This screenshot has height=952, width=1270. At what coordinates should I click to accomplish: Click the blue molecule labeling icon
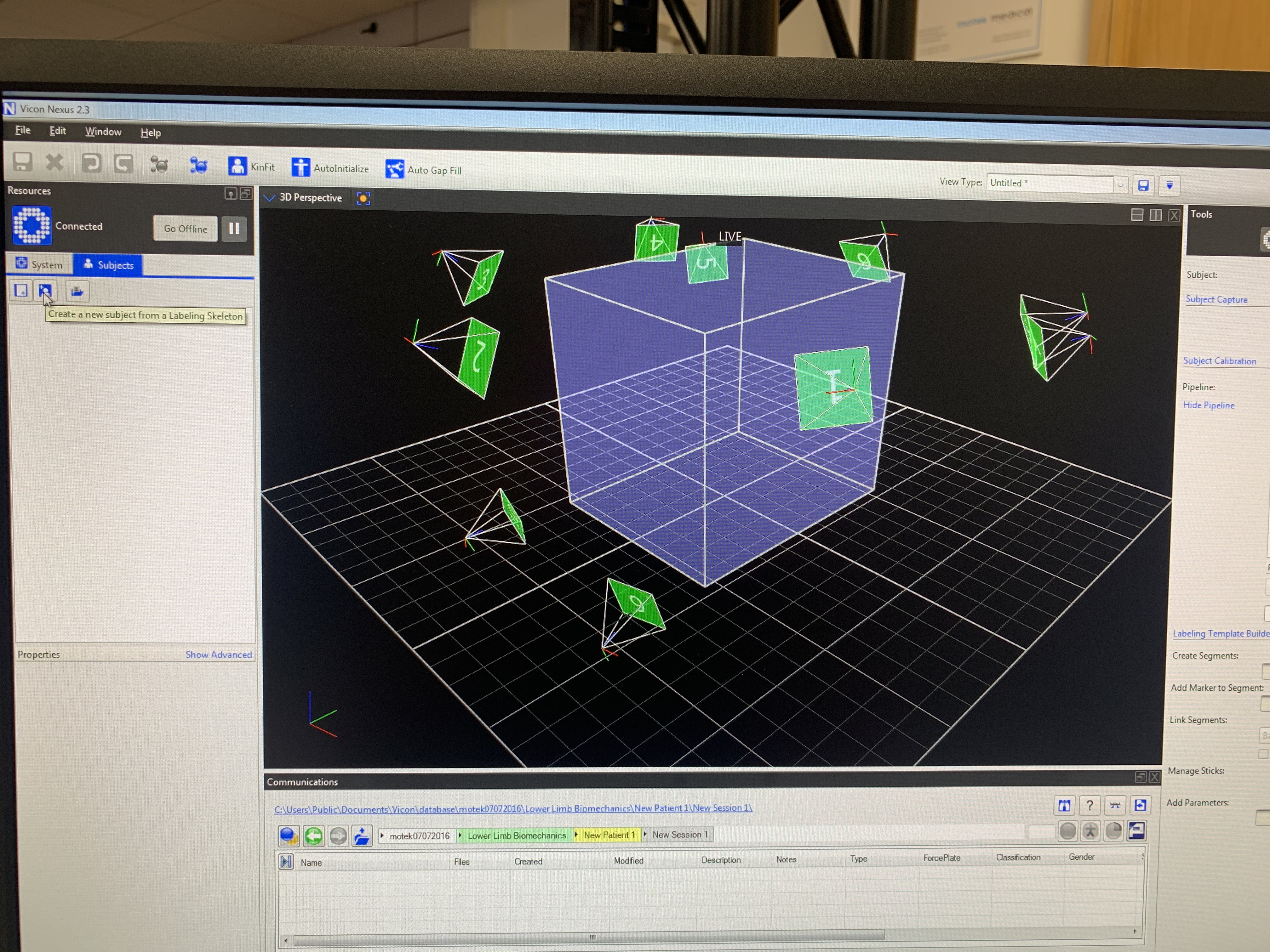pos(199,165)
